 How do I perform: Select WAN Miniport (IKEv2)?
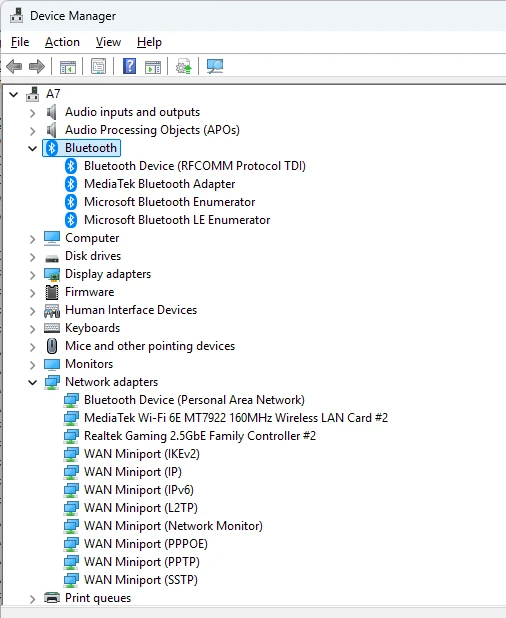coord(142,454)
